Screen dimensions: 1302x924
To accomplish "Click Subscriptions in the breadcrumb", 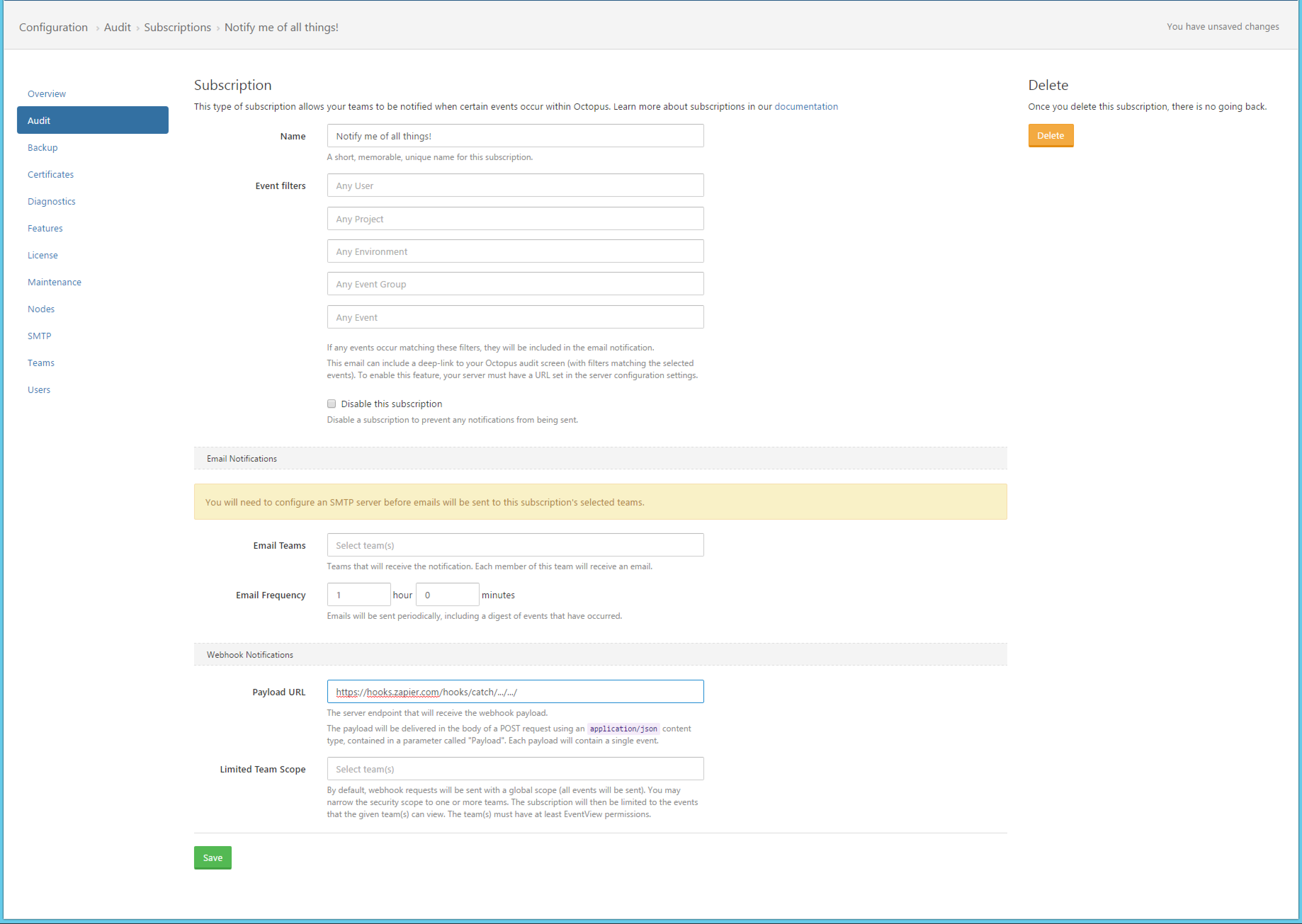I will [x=177, y=27].
